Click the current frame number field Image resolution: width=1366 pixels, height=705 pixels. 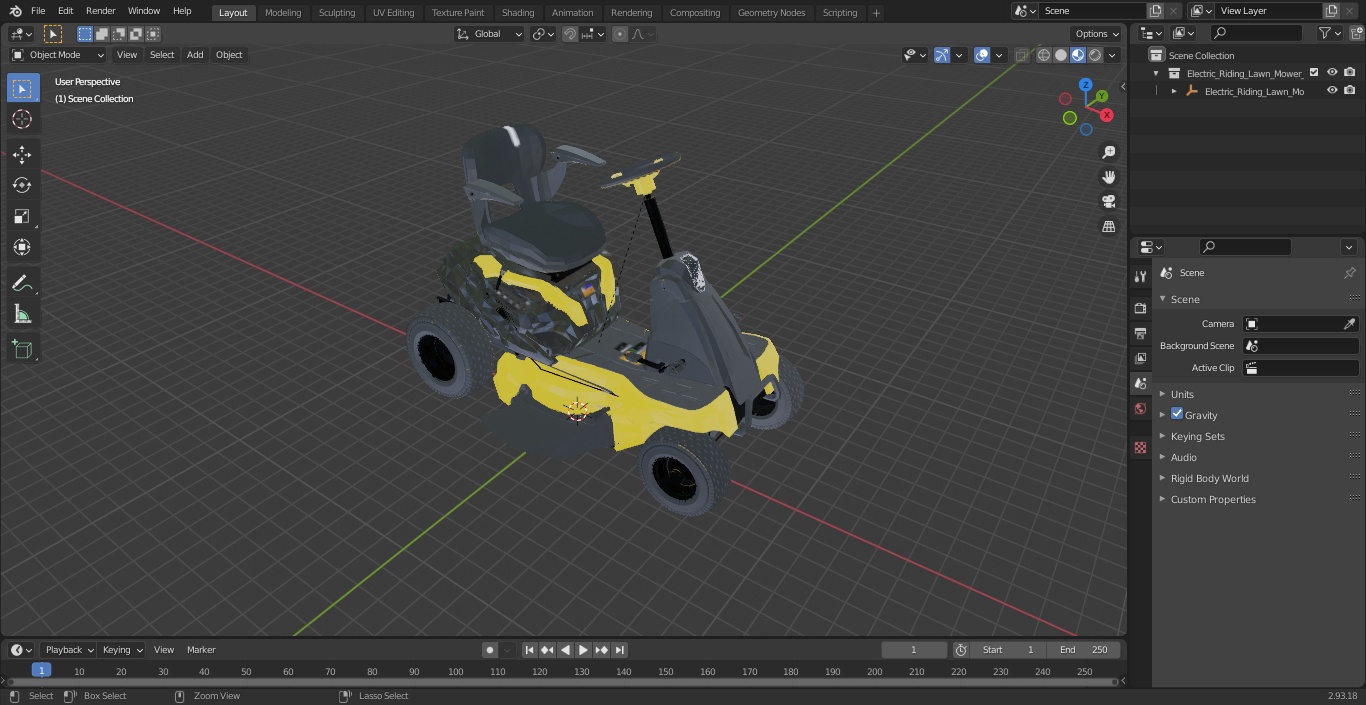(x=914, y=650)
